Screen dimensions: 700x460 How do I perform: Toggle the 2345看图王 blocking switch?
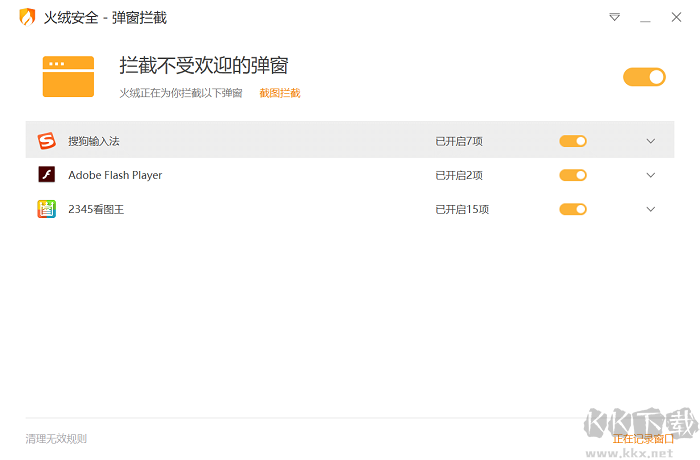[573, 209]
